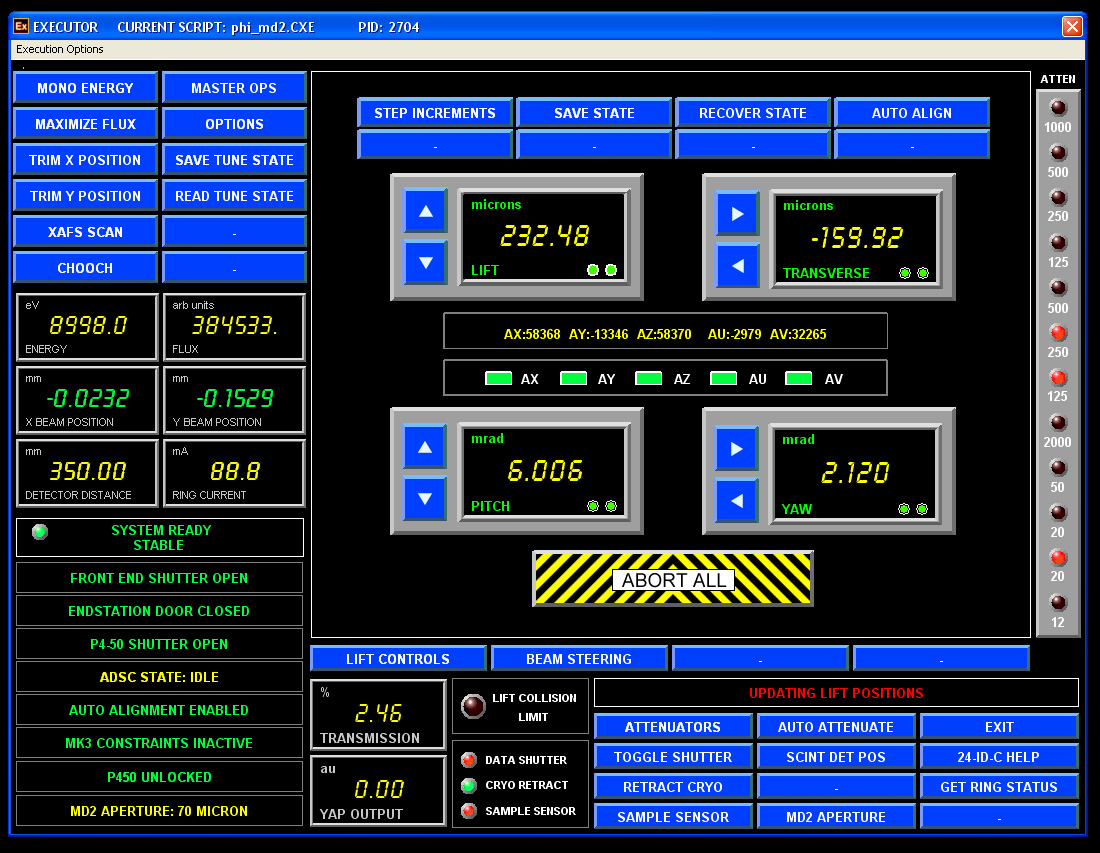
Task: Click the AUTO ALIGN button
Action: [911, 113]
